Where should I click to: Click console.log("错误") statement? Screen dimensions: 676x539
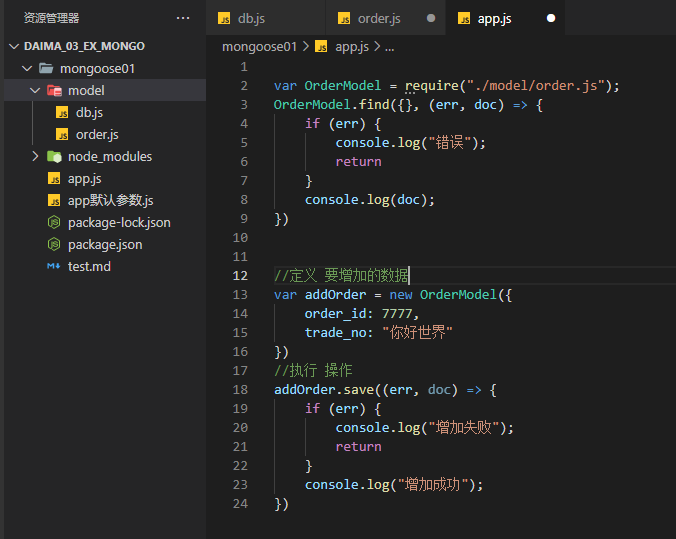pyautogui.click(x=410, y=143)
